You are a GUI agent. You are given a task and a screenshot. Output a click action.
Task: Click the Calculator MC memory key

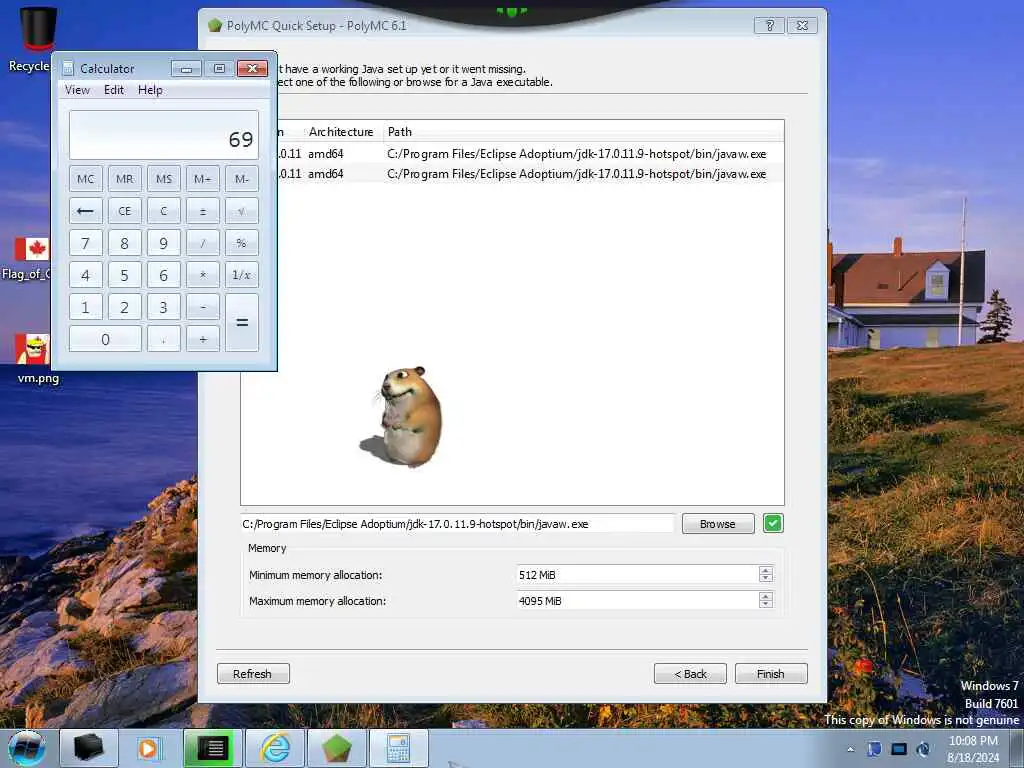point(86,179)
